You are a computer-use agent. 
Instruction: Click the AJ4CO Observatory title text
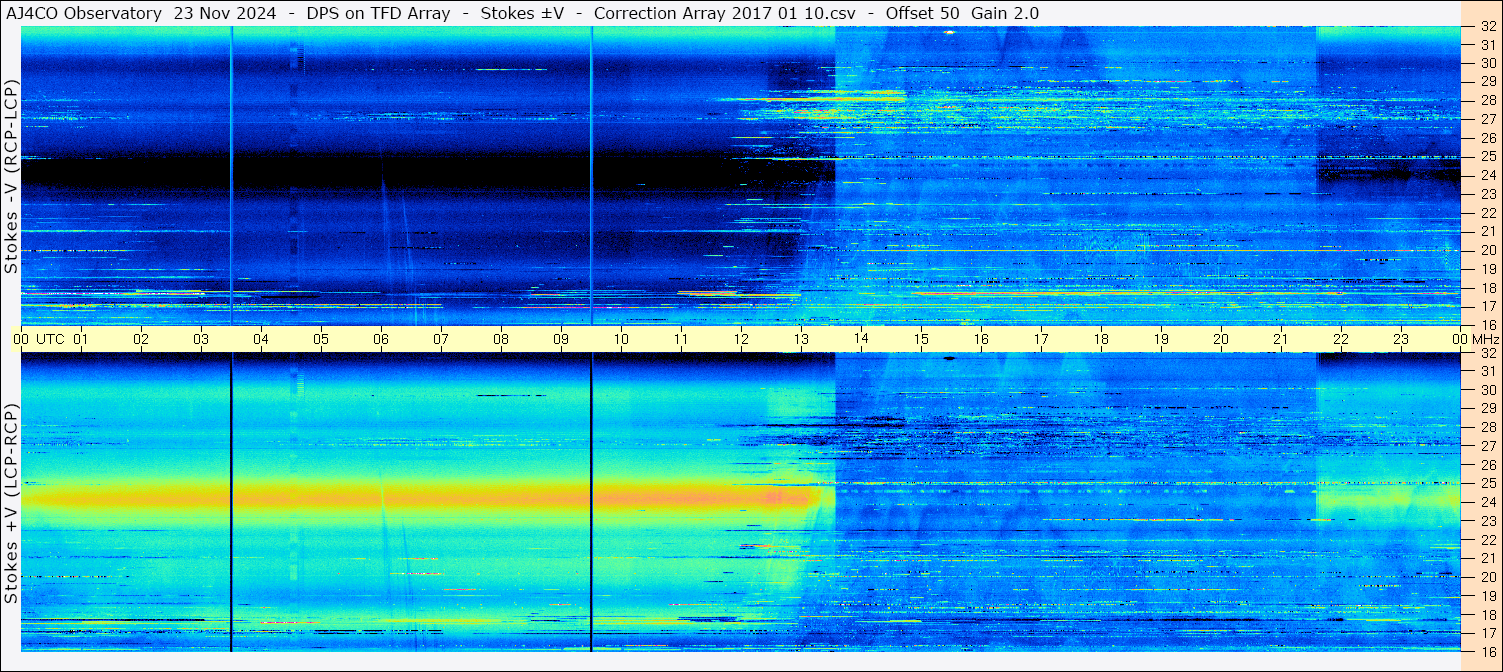(83, 13)
